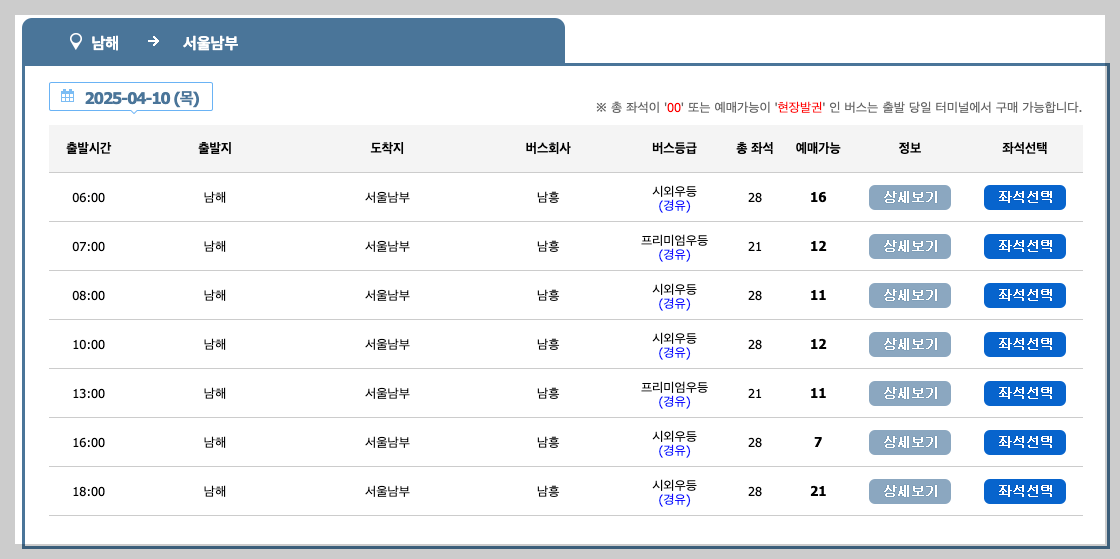This screenshot has height=559, width=1120.
Task: Click the arrow icon between 남해 and 서울남부
Action: [x=153, y=42]
